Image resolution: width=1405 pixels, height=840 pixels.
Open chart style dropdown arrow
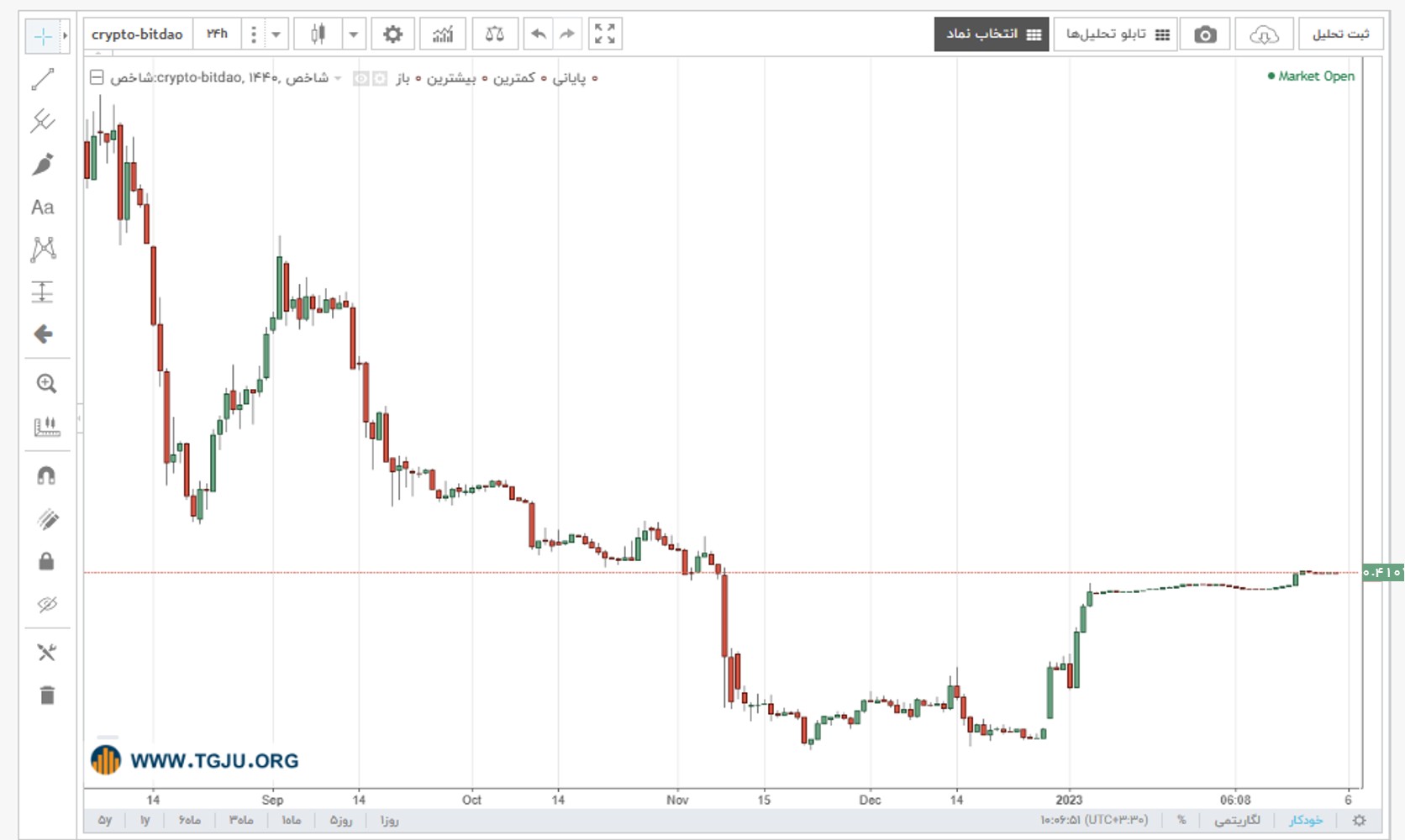pos(354,34)
